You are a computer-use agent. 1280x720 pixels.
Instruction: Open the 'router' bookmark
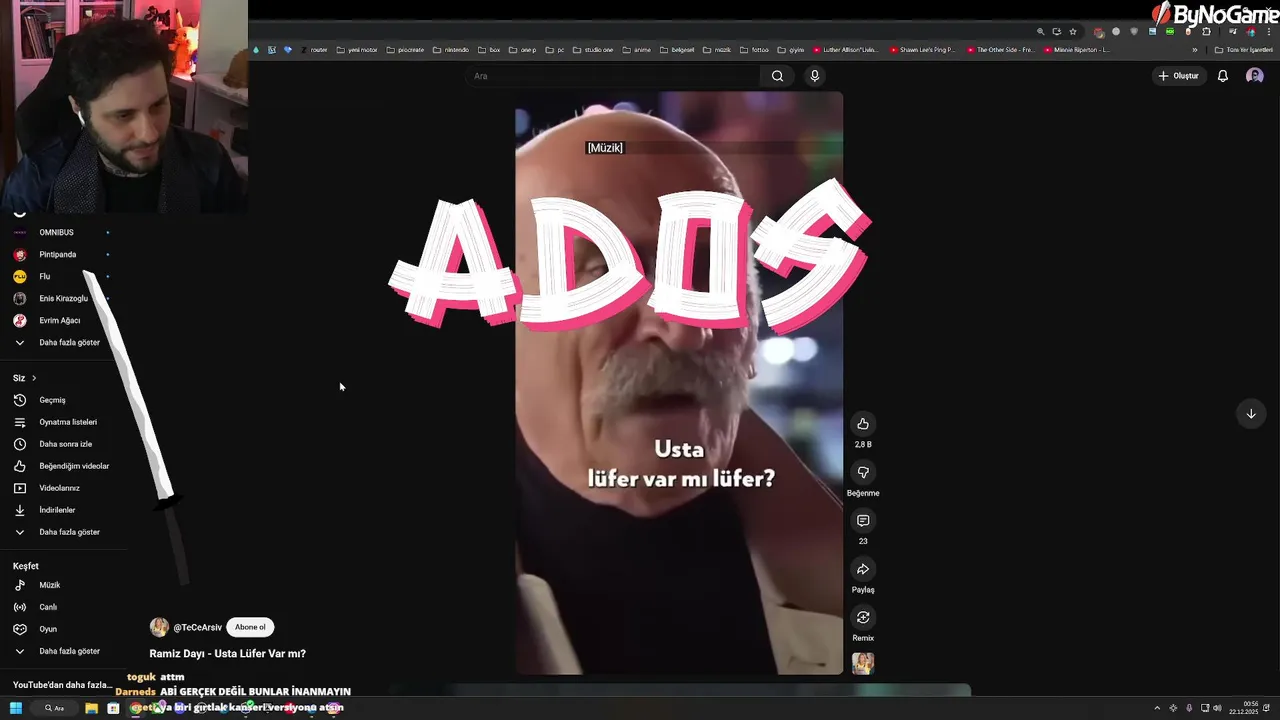[314, 49]
